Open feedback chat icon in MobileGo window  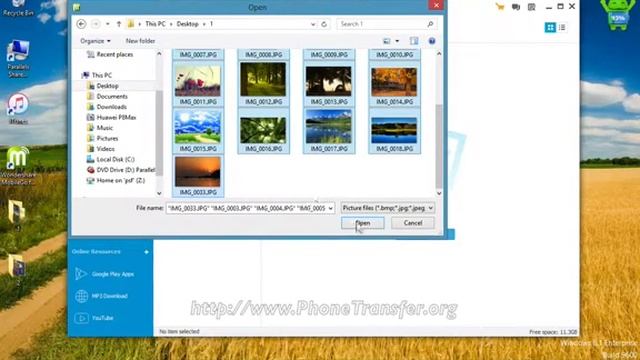516,7
